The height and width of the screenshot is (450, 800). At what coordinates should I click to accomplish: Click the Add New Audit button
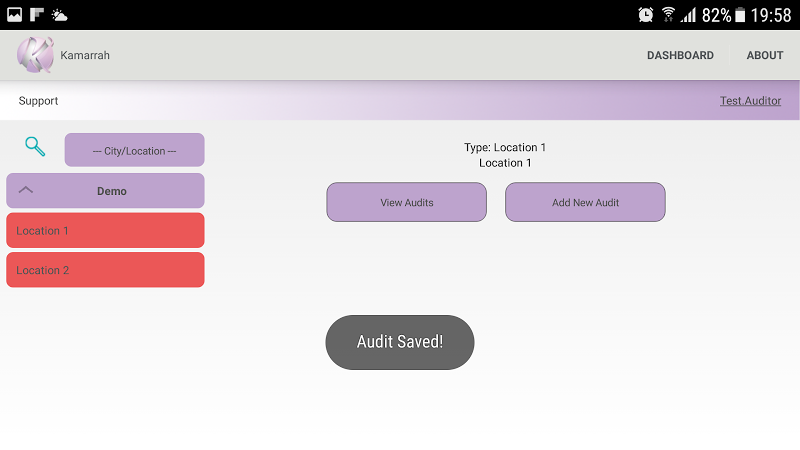[585, 202]
